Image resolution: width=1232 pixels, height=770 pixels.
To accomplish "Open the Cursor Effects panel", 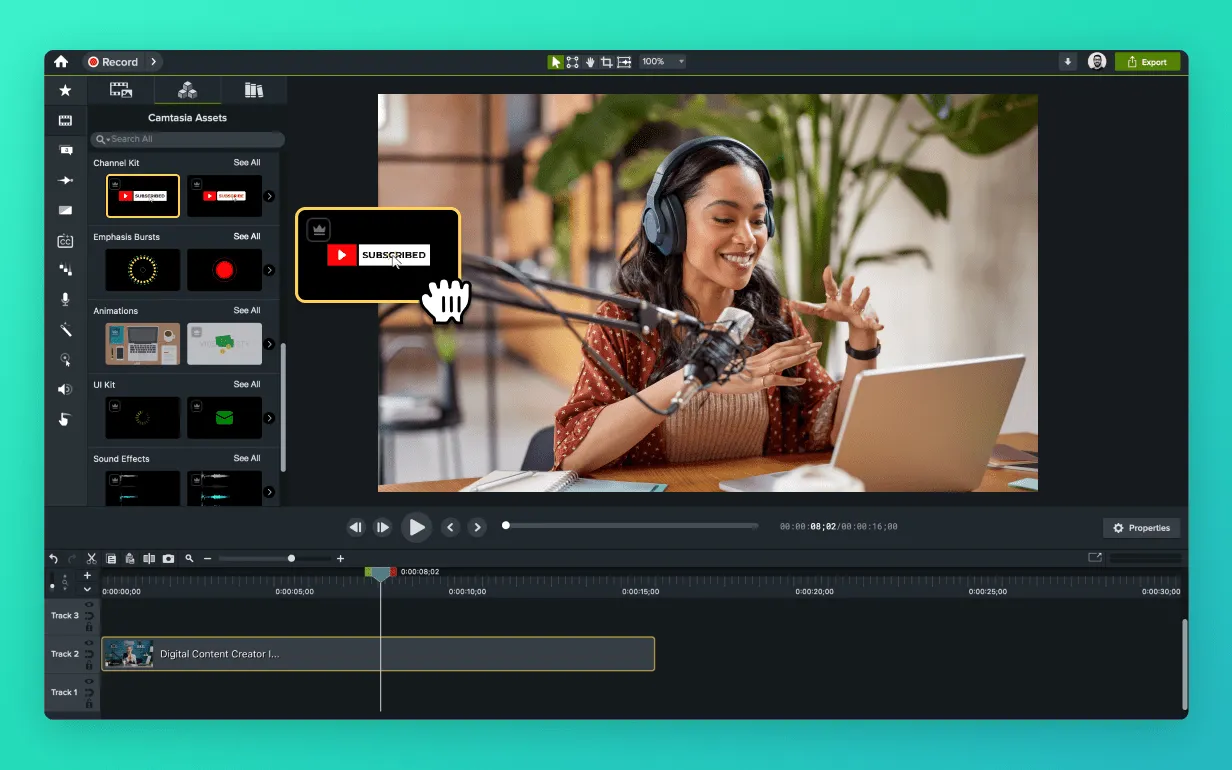I will [x=65, y=359].
